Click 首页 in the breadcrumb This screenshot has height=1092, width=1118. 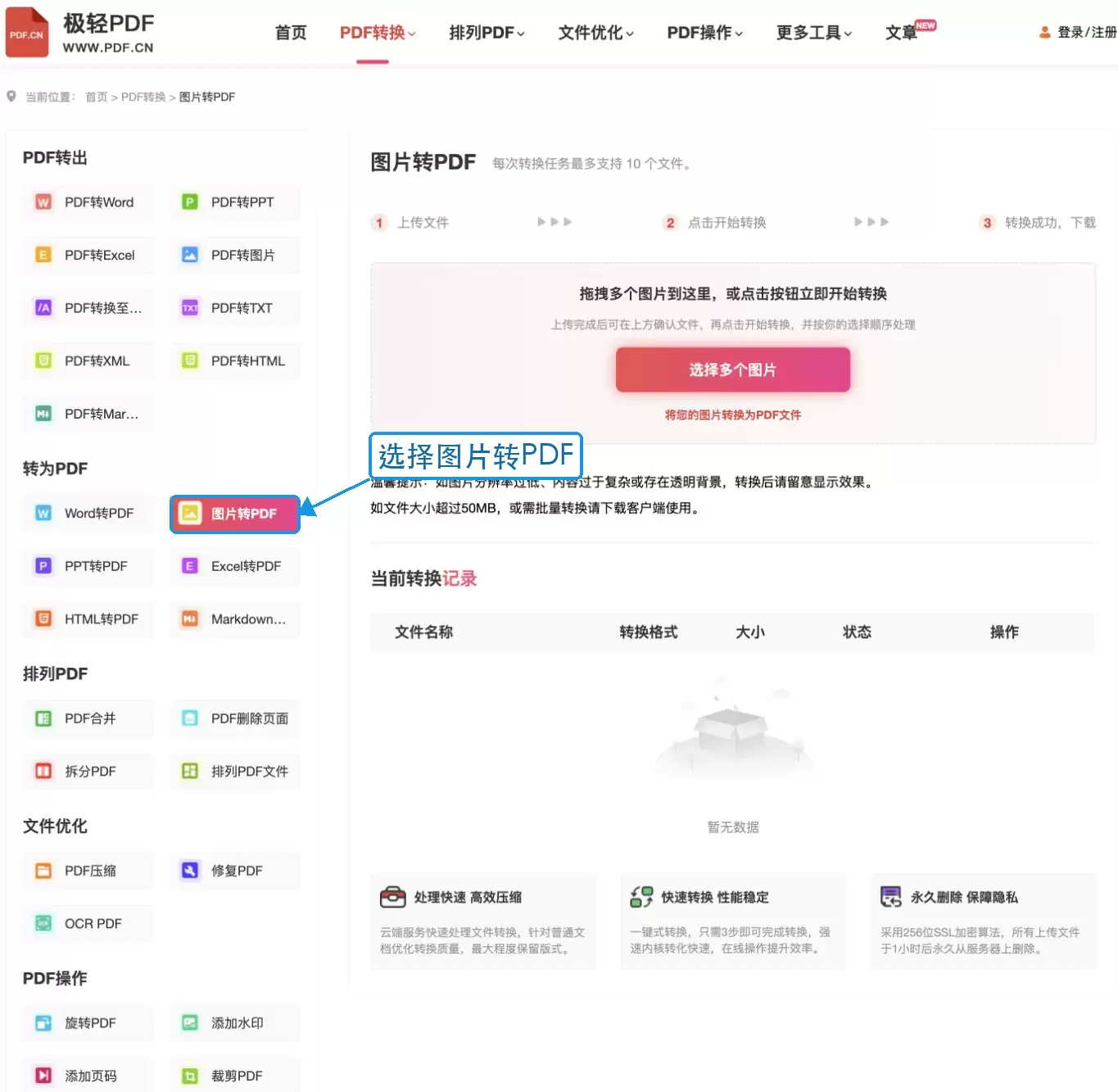(97, 97)
